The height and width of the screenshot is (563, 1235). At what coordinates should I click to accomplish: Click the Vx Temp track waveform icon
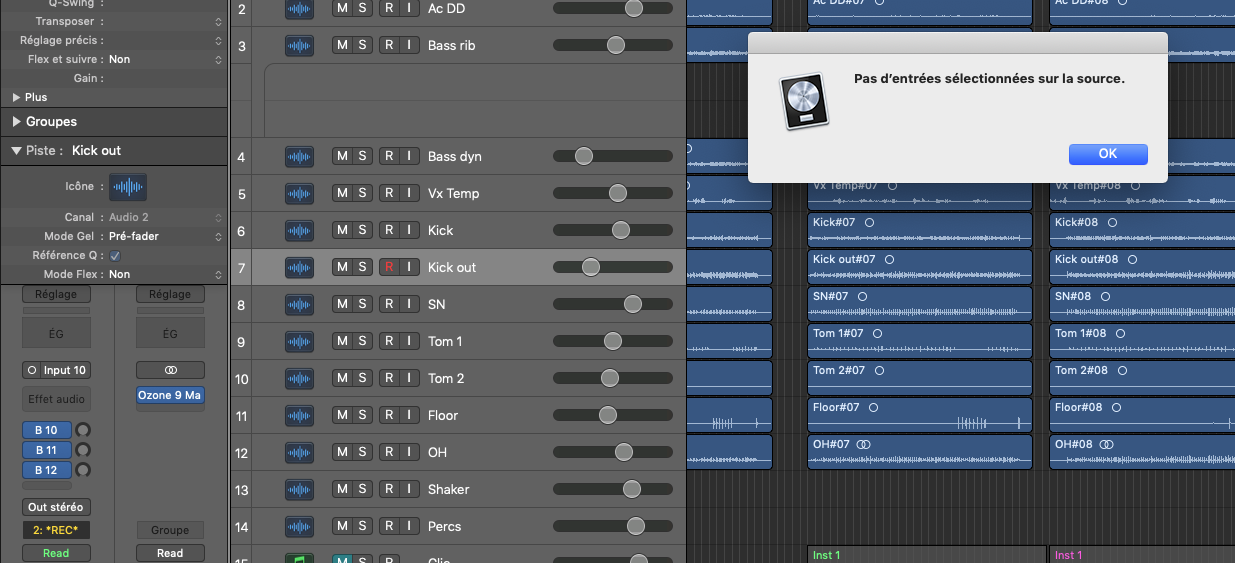coord(299,193)
